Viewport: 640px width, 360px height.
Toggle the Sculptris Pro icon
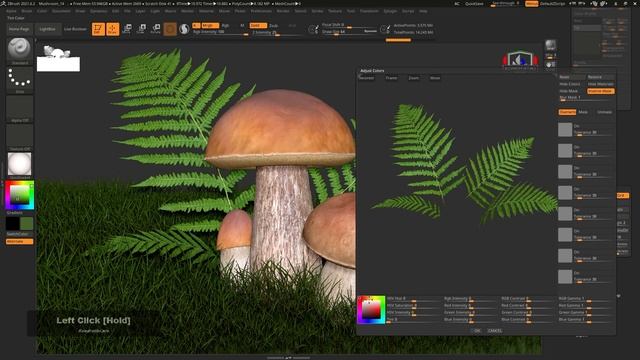[x=184, y=29]
